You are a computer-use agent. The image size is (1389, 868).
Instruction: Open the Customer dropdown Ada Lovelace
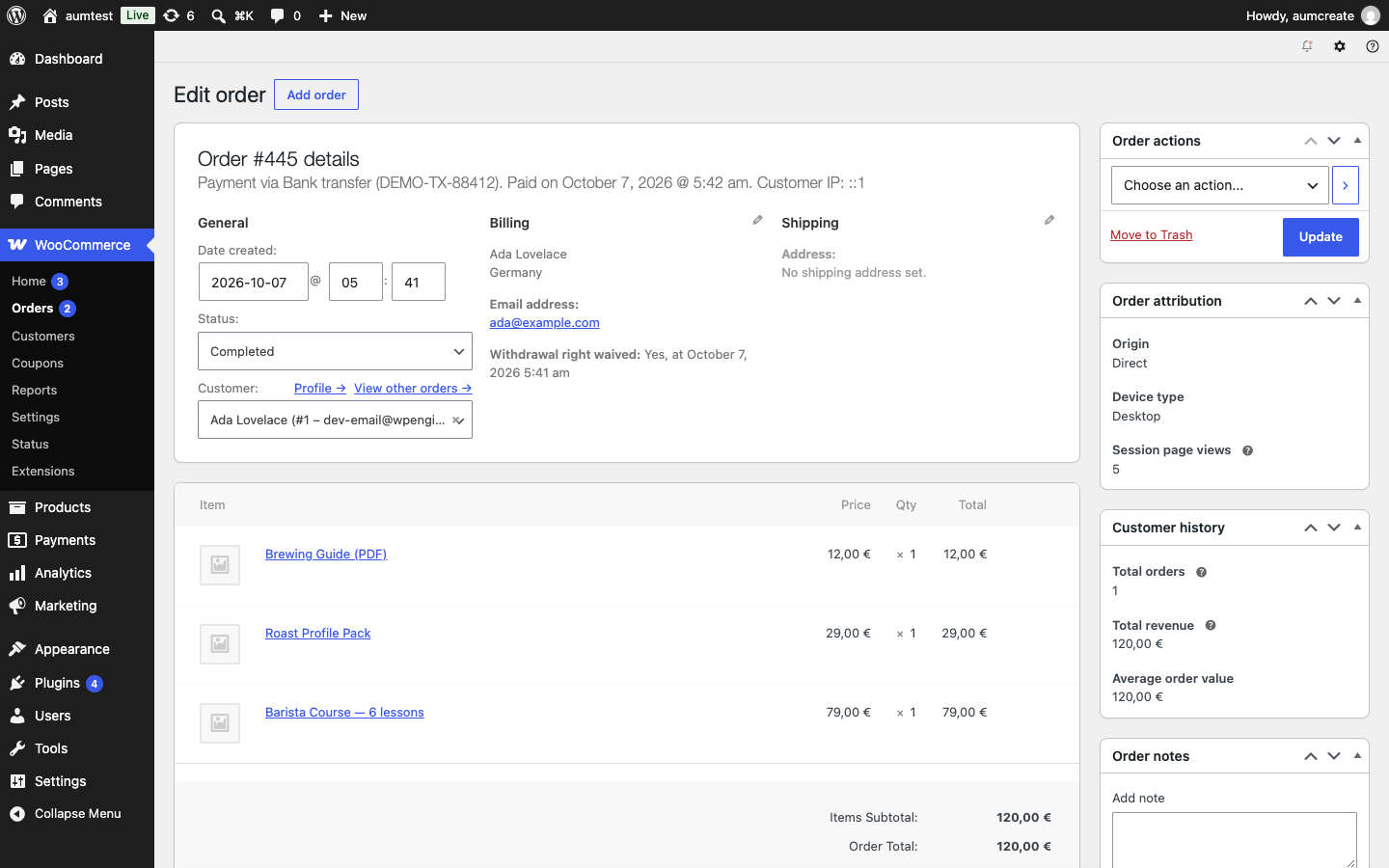point(335,420)
